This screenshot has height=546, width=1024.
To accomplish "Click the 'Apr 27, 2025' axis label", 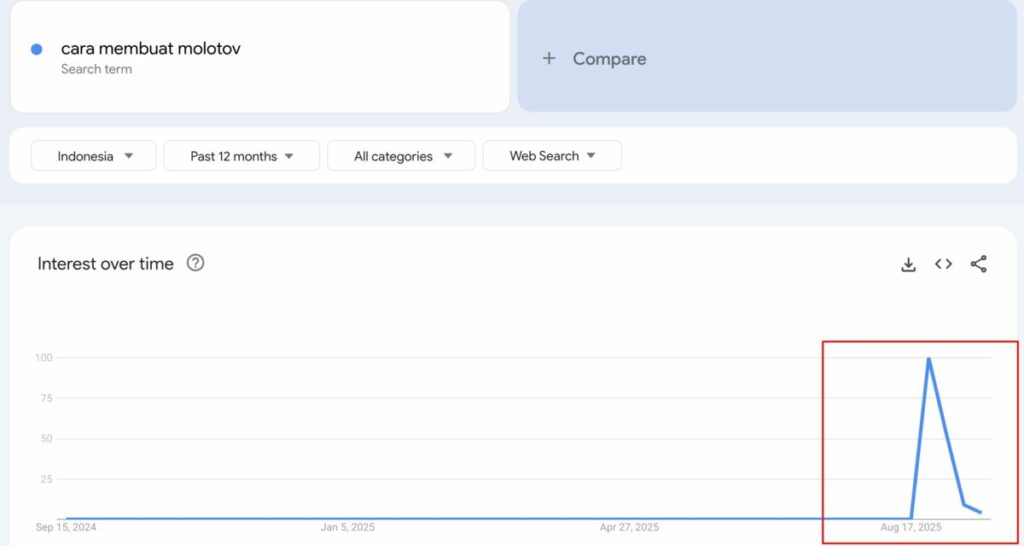I will [x=630, y=527].
